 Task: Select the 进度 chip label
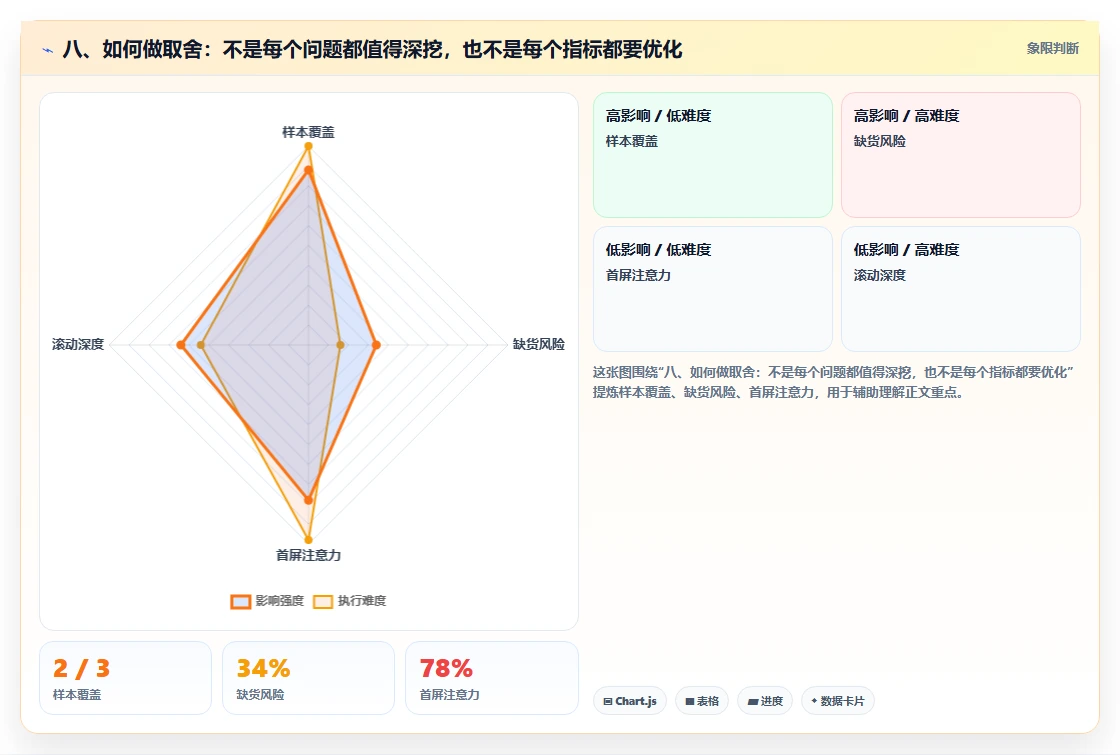771,701
